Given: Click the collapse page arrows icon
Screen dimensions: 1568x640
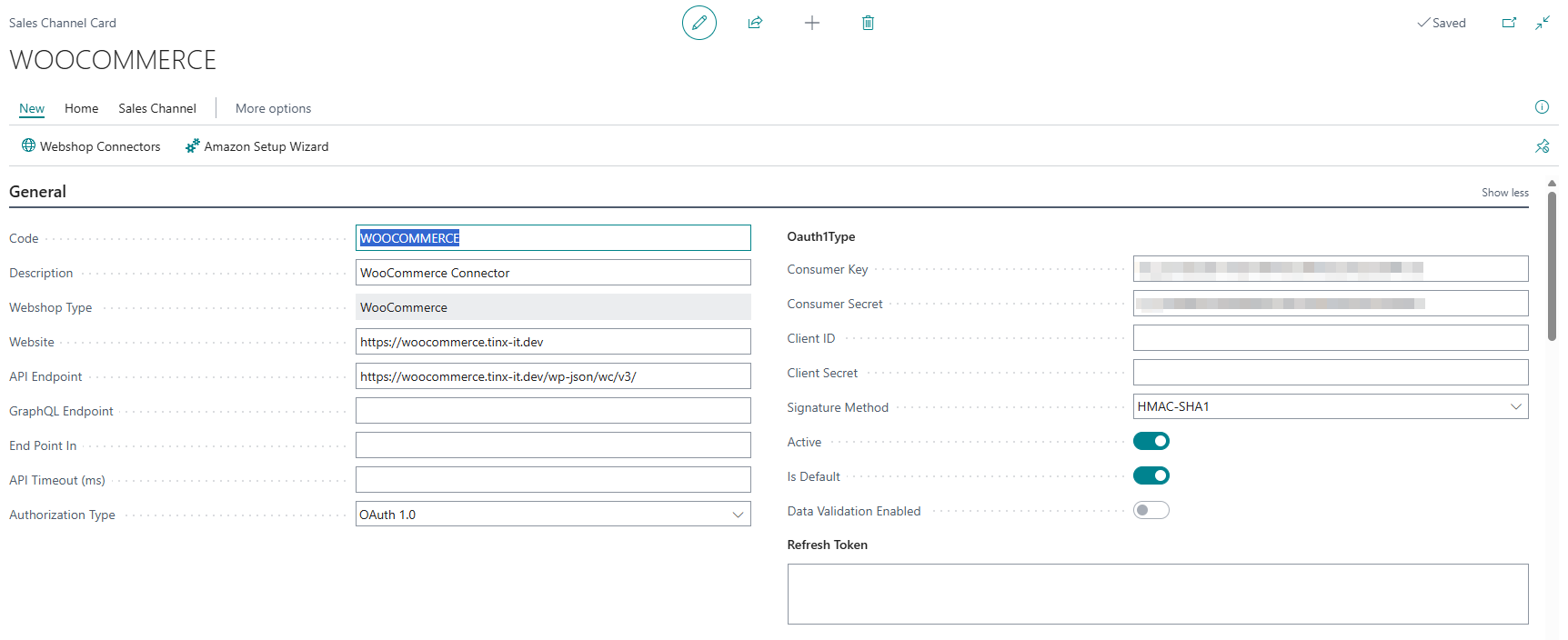Looking at the screenshot, I should [x=1543, y=23].
